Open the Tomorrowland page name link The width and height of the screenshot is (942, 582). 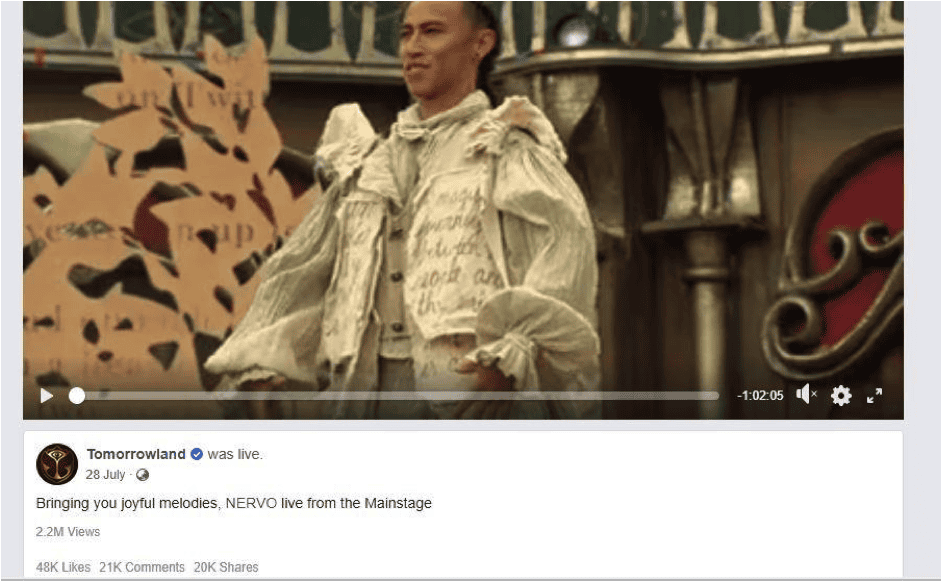(136, 454)
